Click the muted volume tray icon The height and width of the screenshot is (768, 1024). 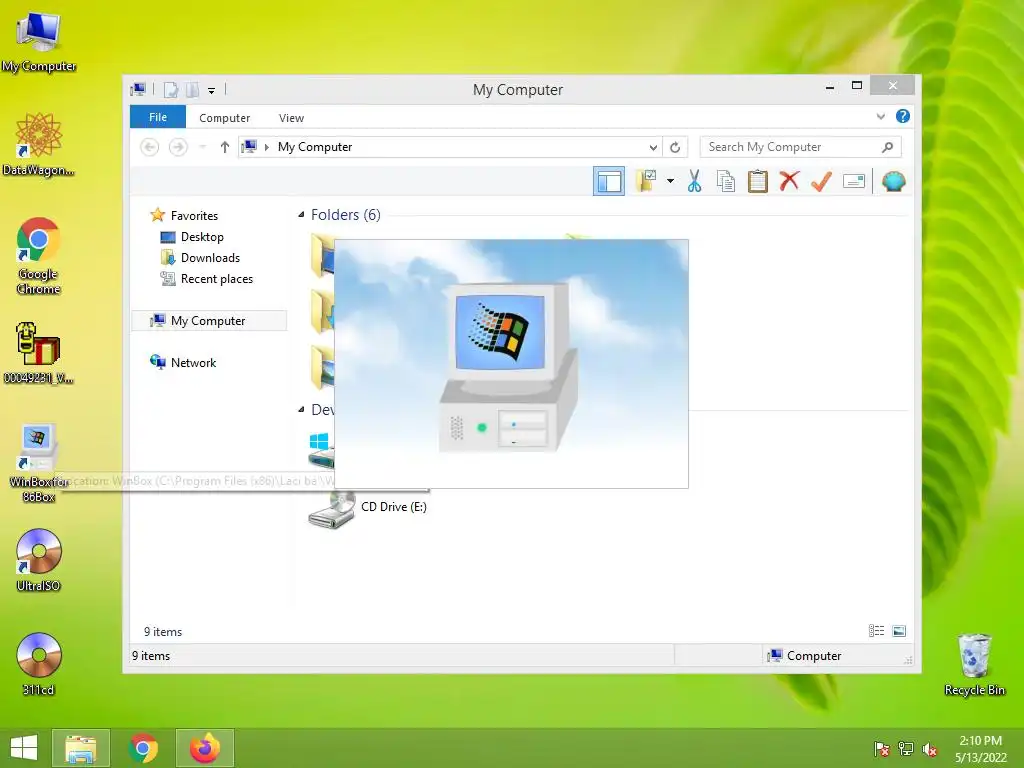tap(930, 749)
